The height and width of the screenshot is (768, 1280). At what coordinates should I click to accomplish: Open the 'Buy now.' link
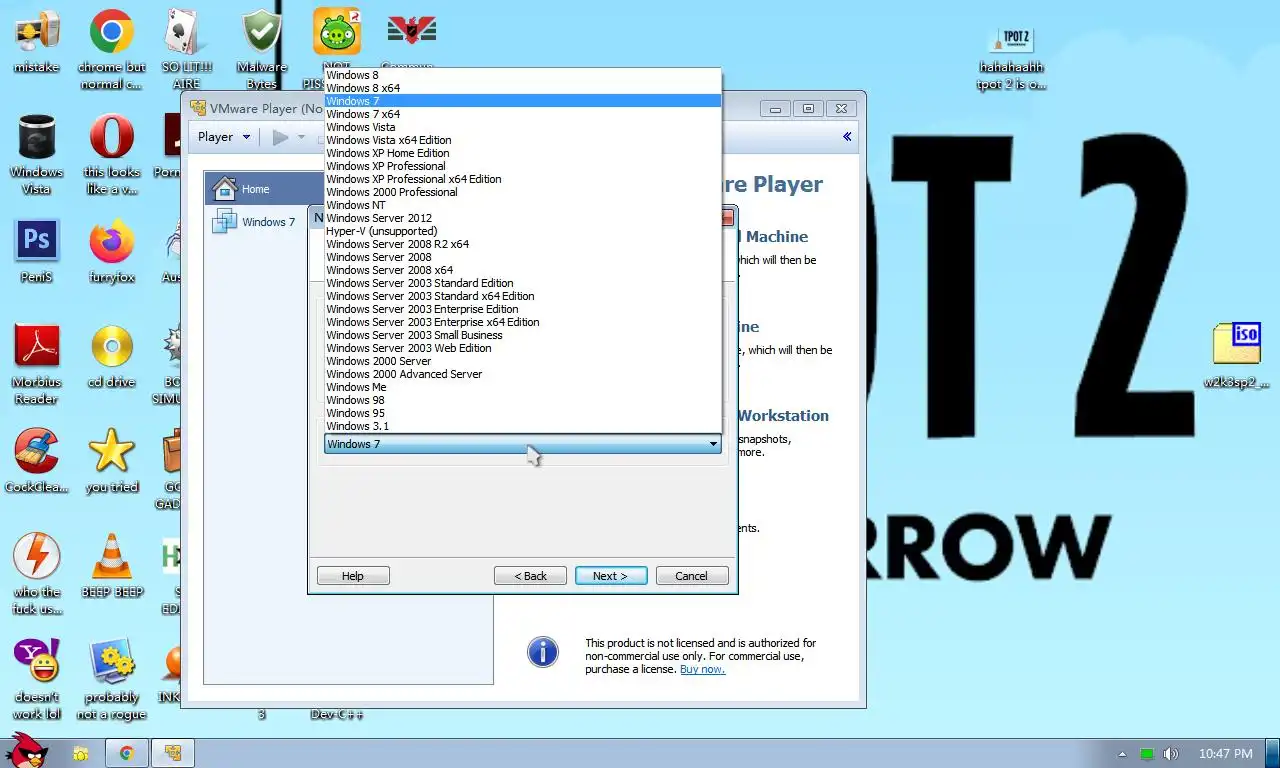coord(702,669)
